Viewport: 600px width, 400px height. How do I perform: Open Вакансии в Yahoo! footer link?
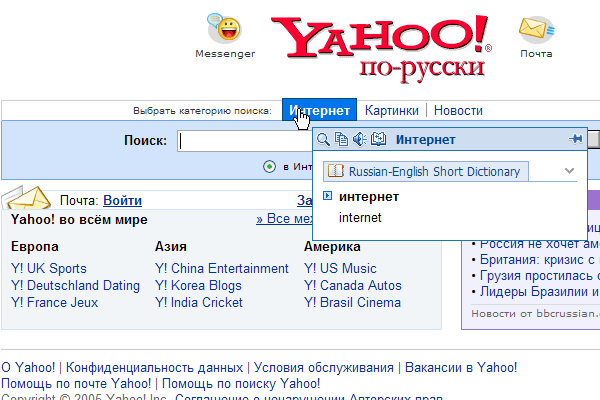tap(461, 367)
